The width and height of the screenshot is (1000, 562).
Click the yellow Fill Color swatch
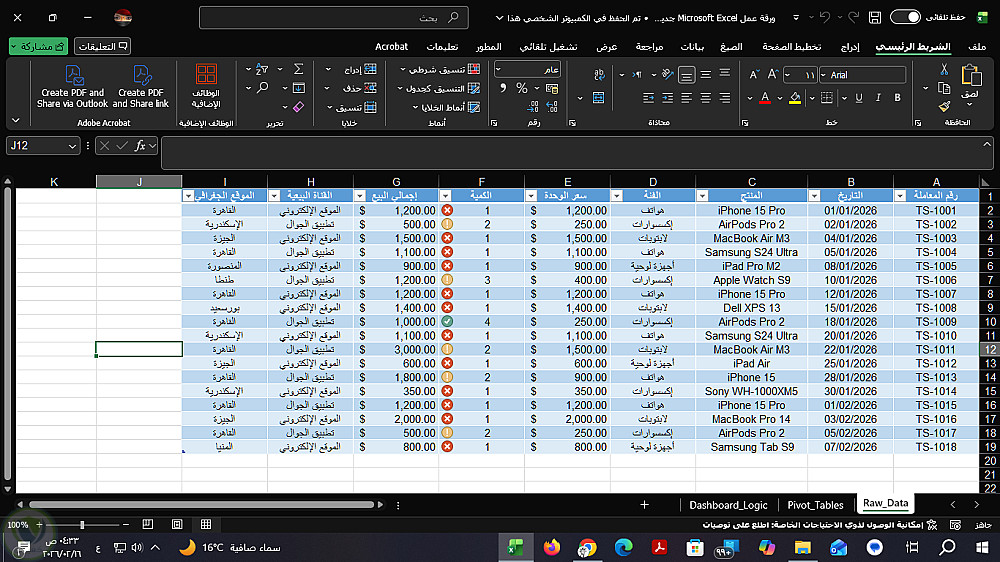795,98
